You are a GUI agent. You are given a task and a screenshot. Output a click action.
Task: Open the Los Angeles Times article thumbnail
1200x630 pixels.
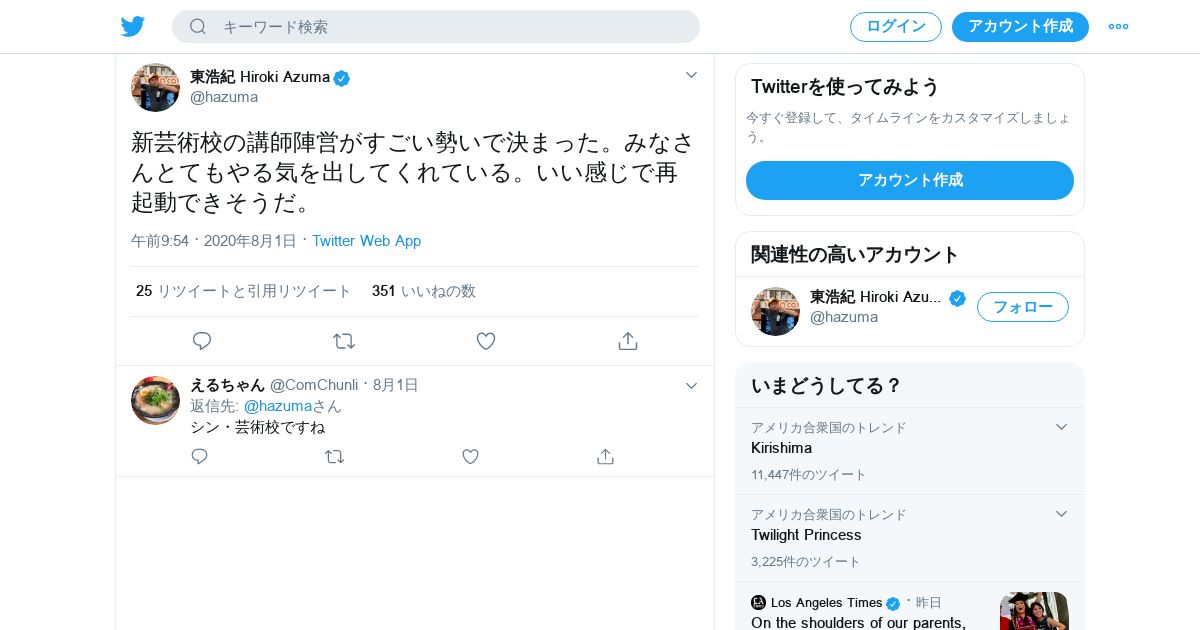pyautogui.click(x=1034, y=610)
